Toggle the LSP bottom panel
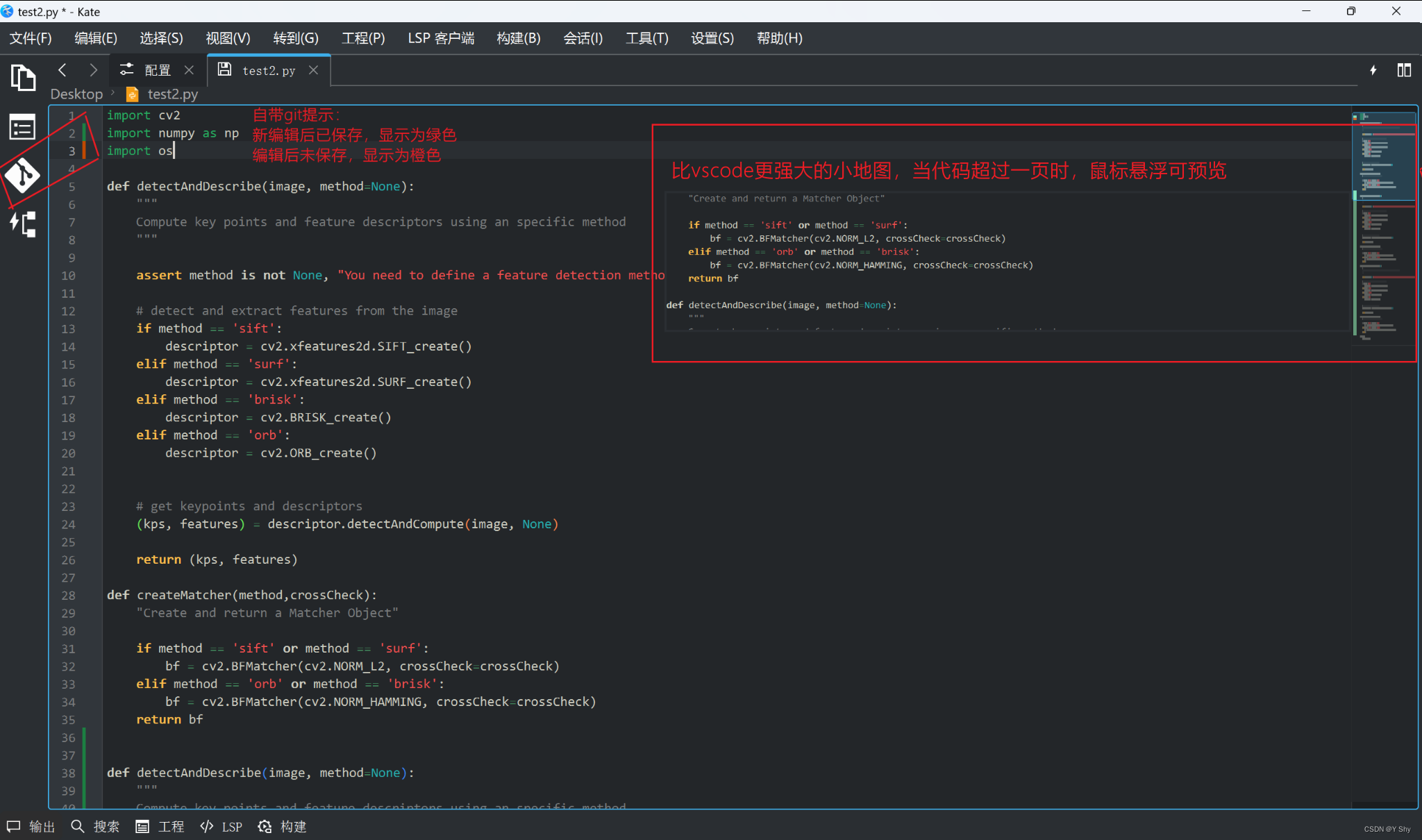Viewport: 1422px width, 840px height. click(x=221, y=826)
